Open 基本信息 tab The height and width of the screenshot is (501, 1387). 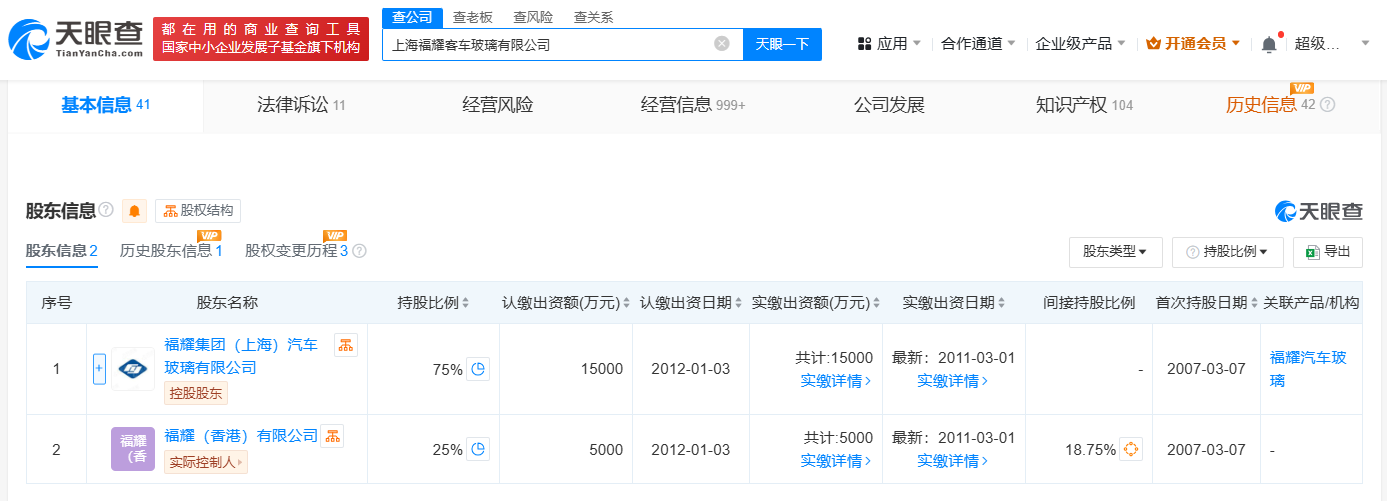[x=105, y=105]
